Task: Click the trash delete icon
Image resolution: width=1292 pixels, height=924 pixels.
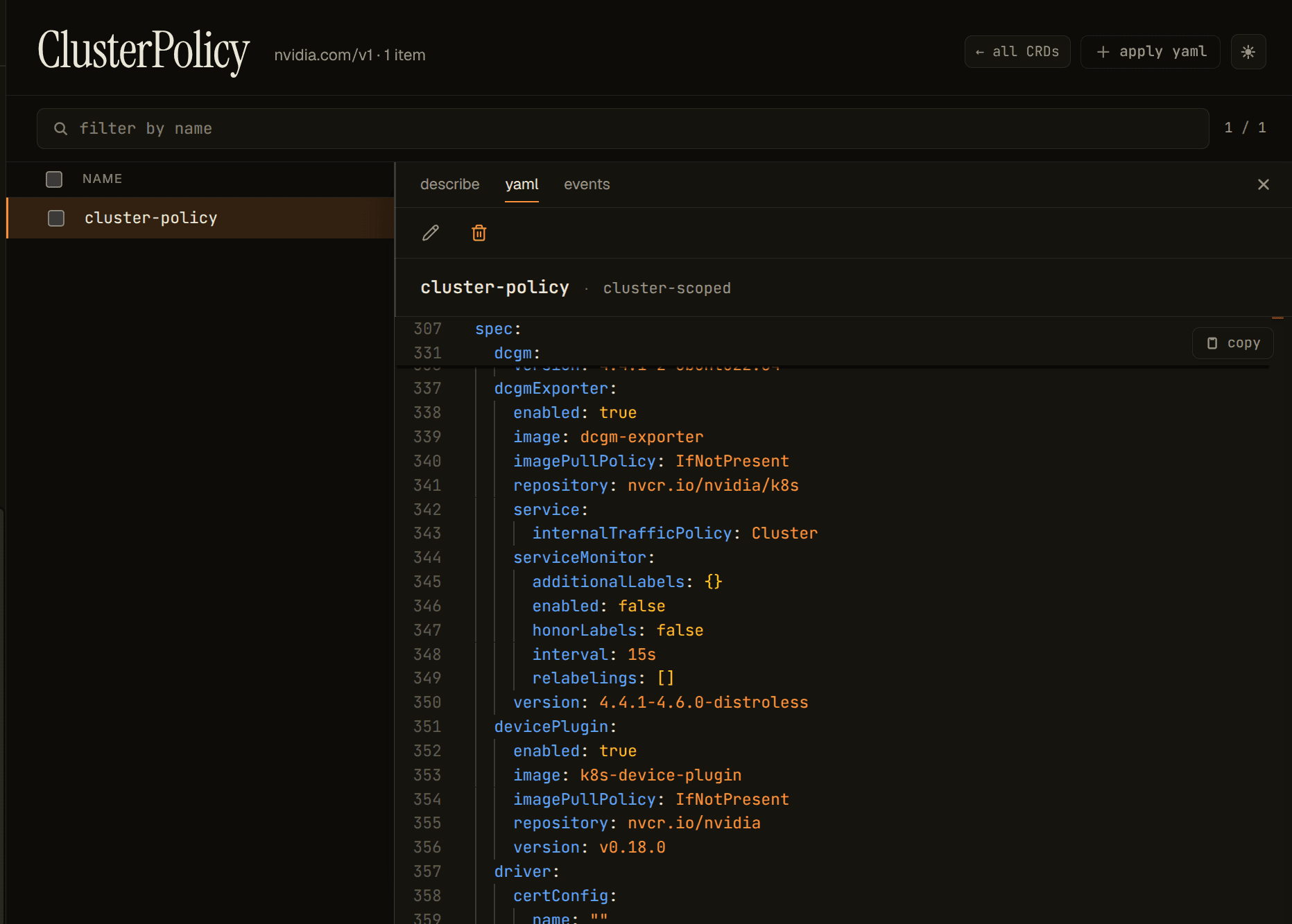Action: 479,233
